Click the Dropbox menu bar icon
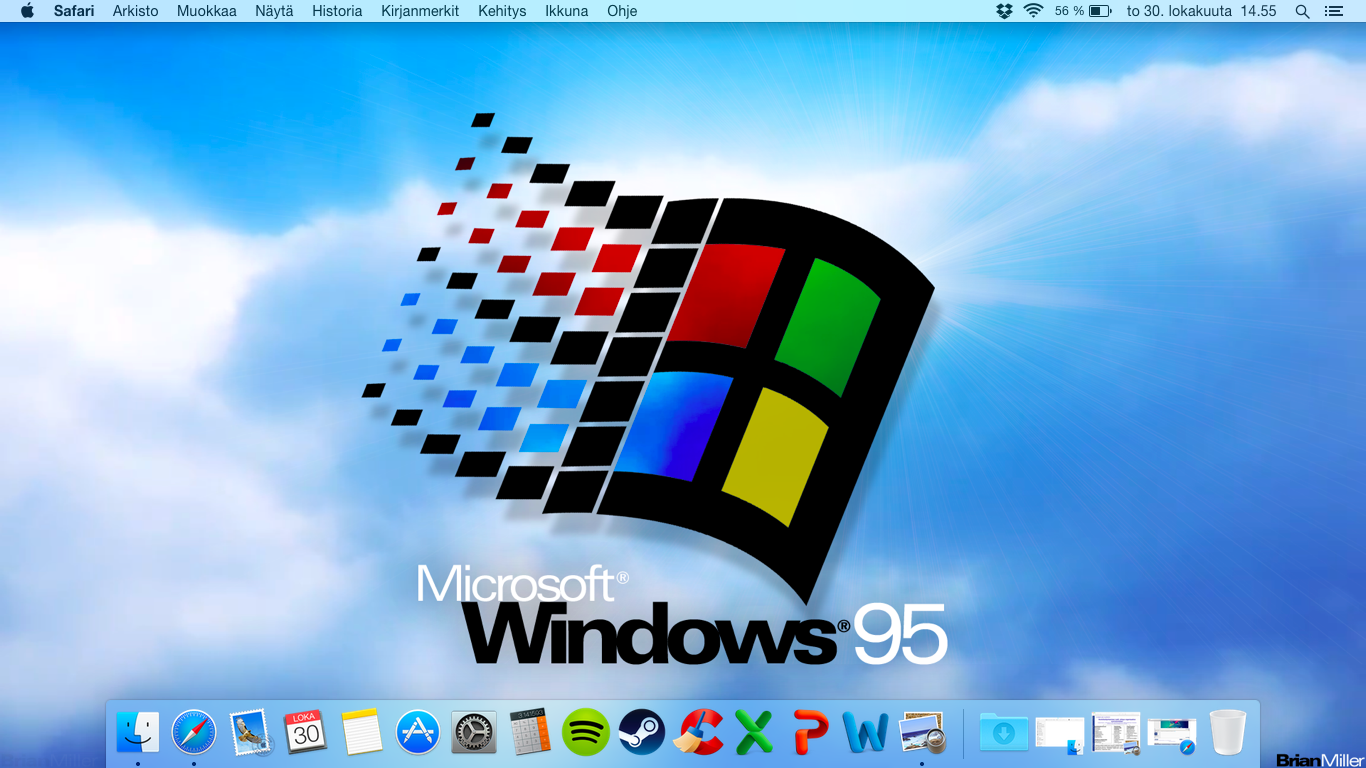 tap(1005, 11)
